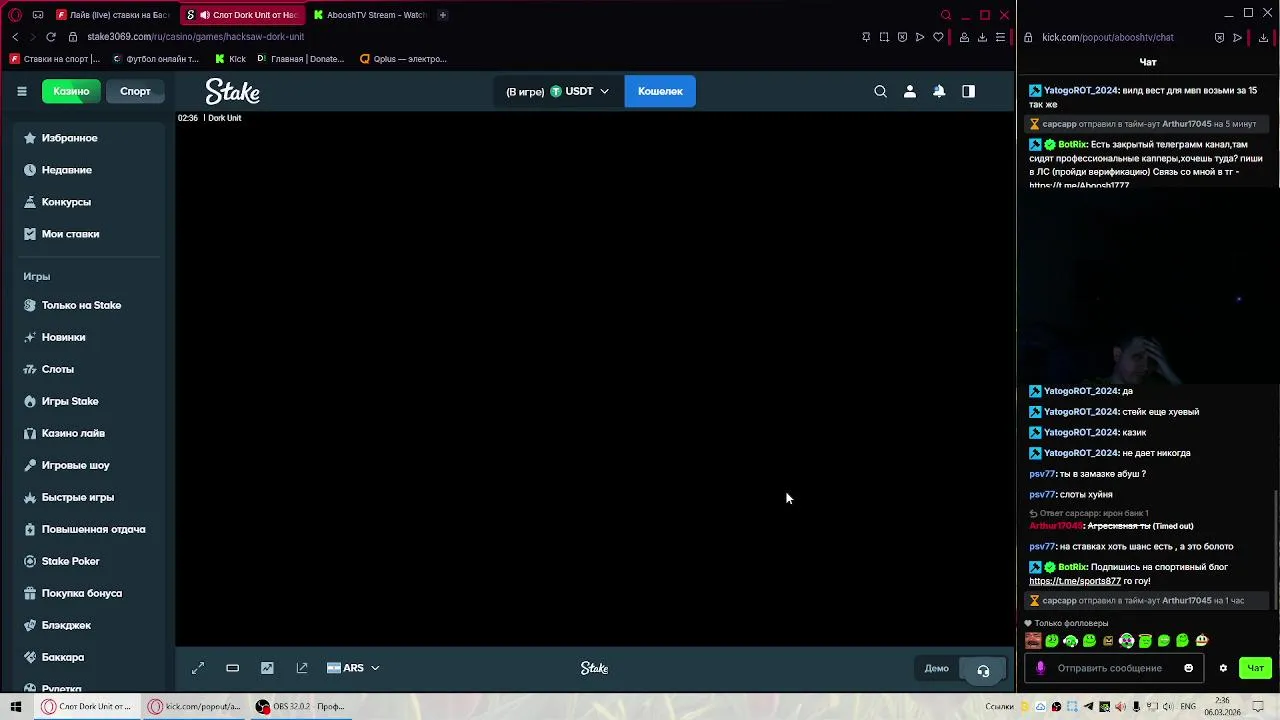Open Новинки category
This screenshot has height=720, width=1280.
coord(87,337)
